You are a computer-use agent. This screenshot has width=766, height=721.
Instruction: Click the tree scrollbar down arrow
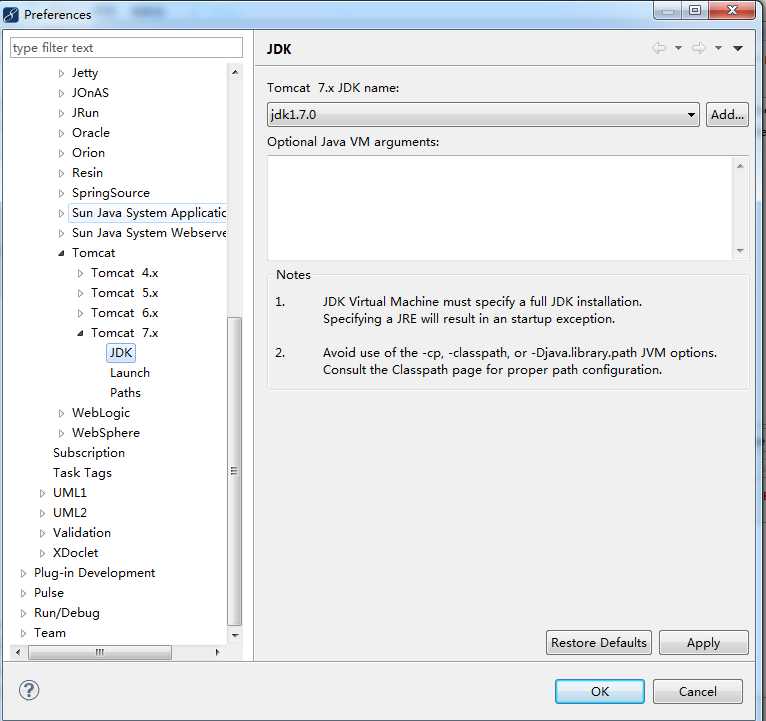coord(235,635)
